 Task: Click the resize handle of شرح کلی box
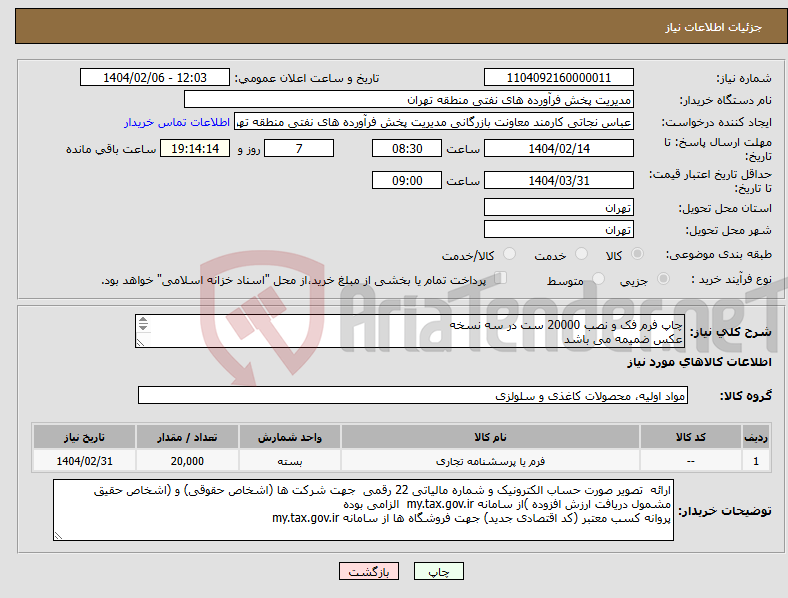click(140, 342)
